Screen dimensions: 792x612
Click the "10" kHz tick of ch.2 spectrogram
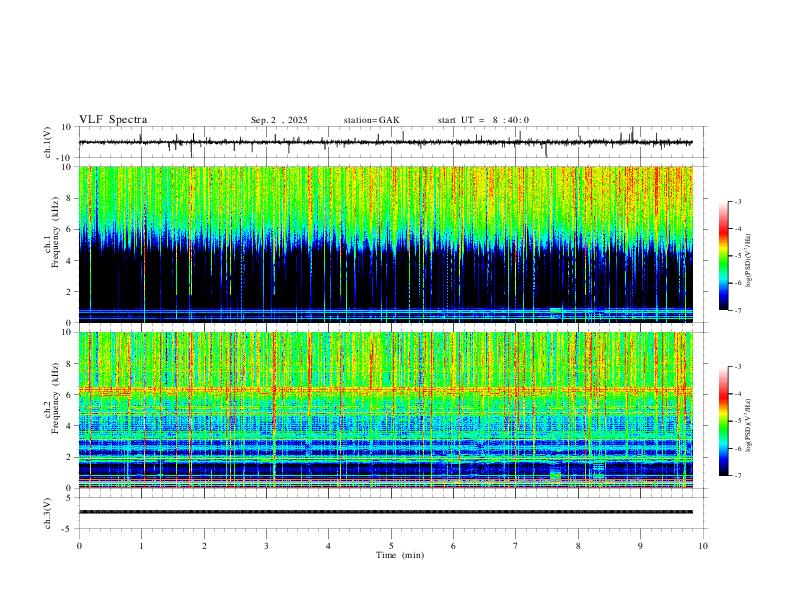67,332
